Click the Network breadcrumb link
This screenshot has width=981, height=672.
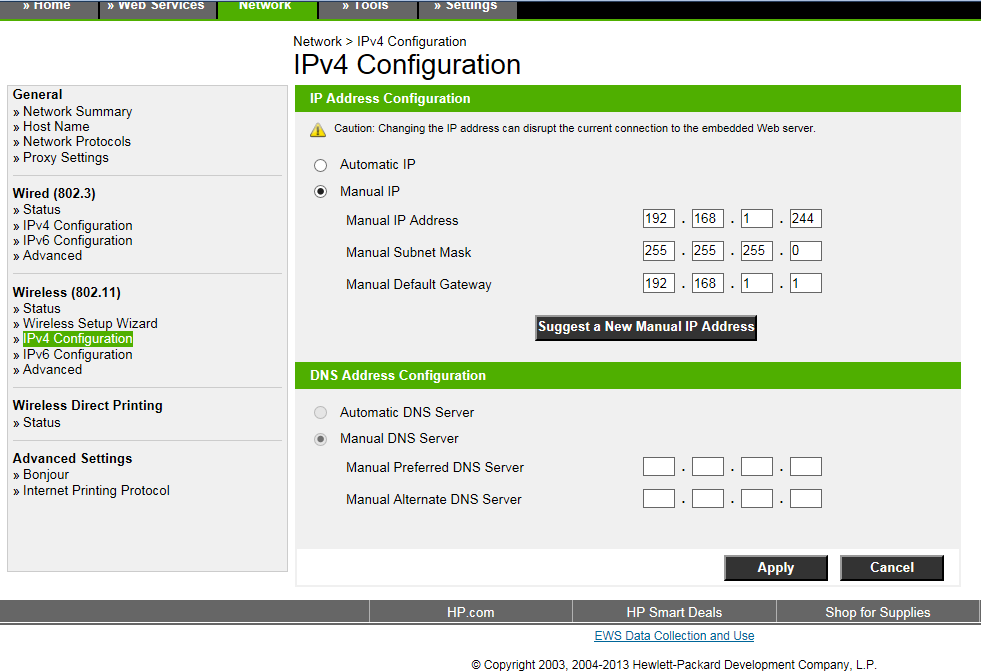click(x=317, y=41)
